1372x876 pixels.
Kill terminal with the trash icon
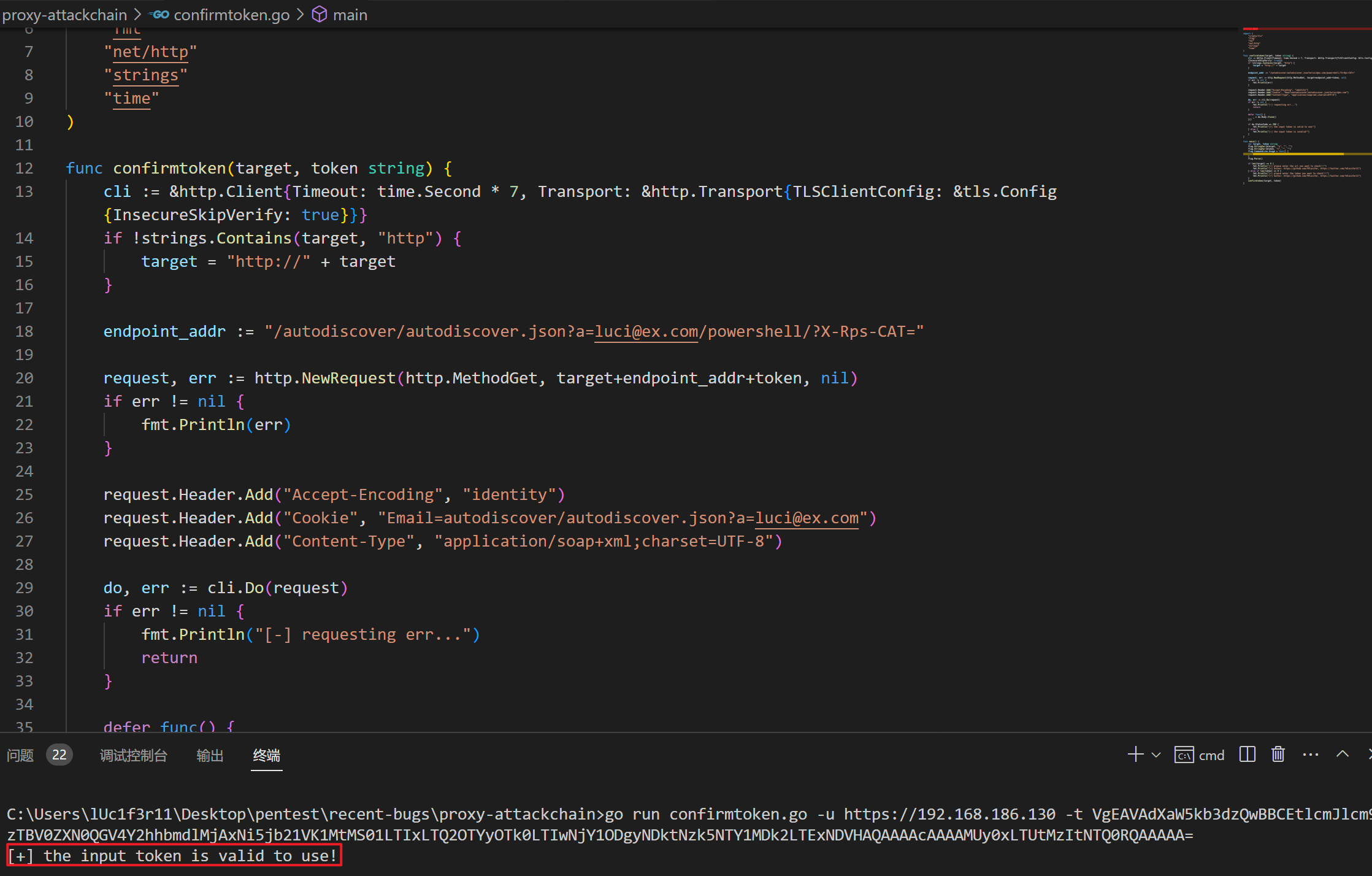1278,755
